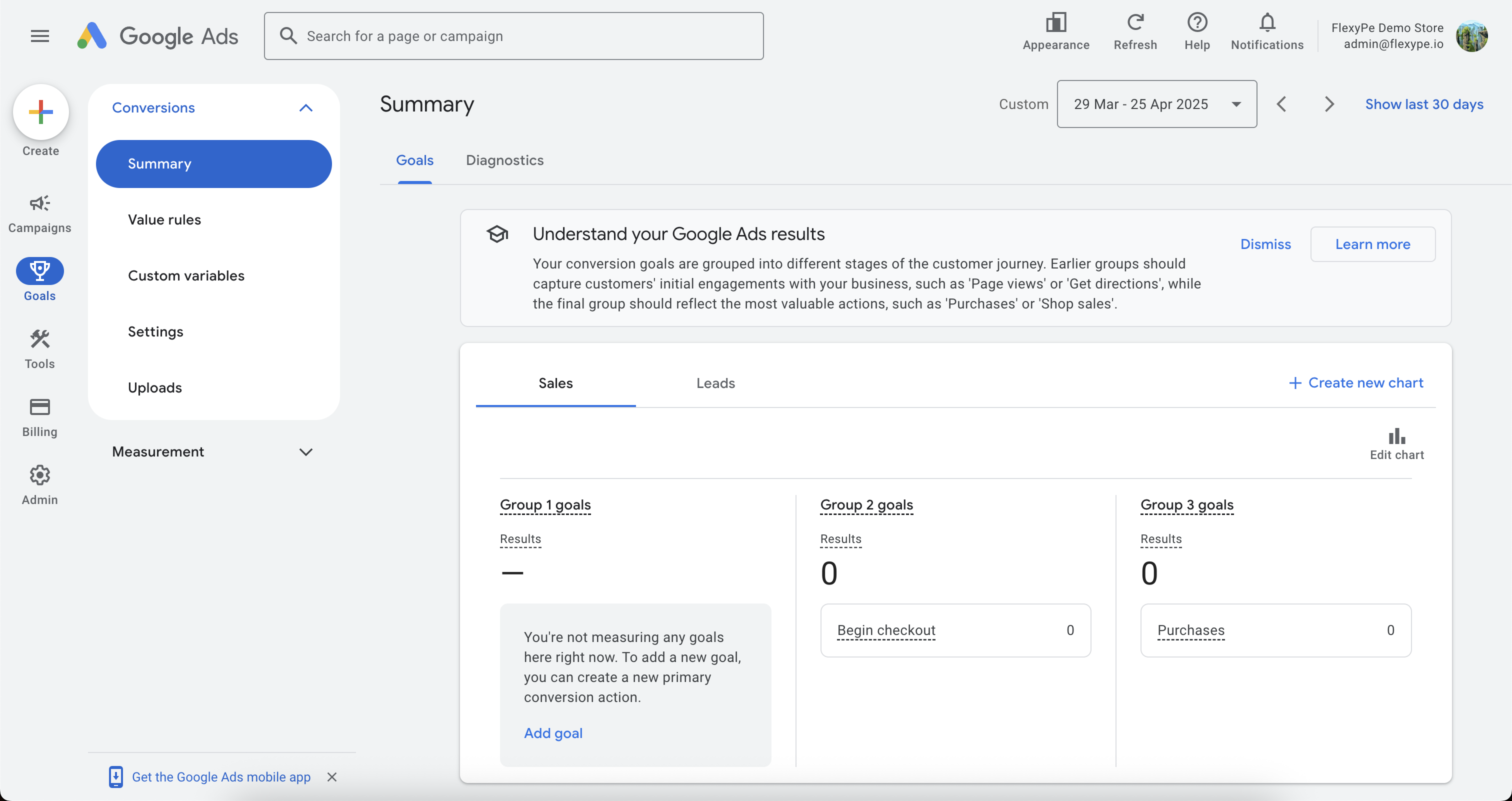Open the hamburger main menu
The image size is (1512, 801).
click(40, 36)
